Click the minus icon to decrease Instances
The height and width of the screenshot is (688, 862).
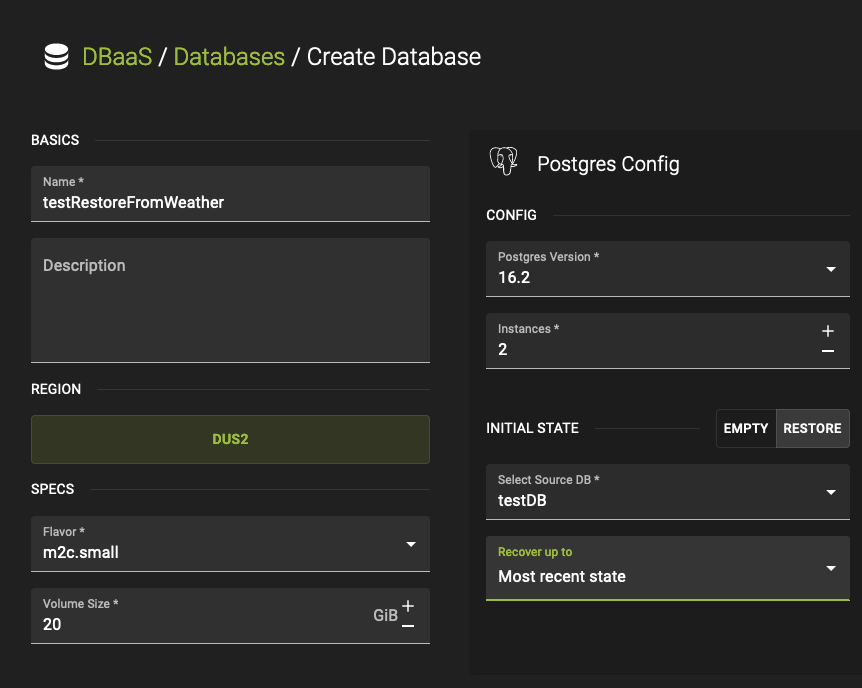828,352
